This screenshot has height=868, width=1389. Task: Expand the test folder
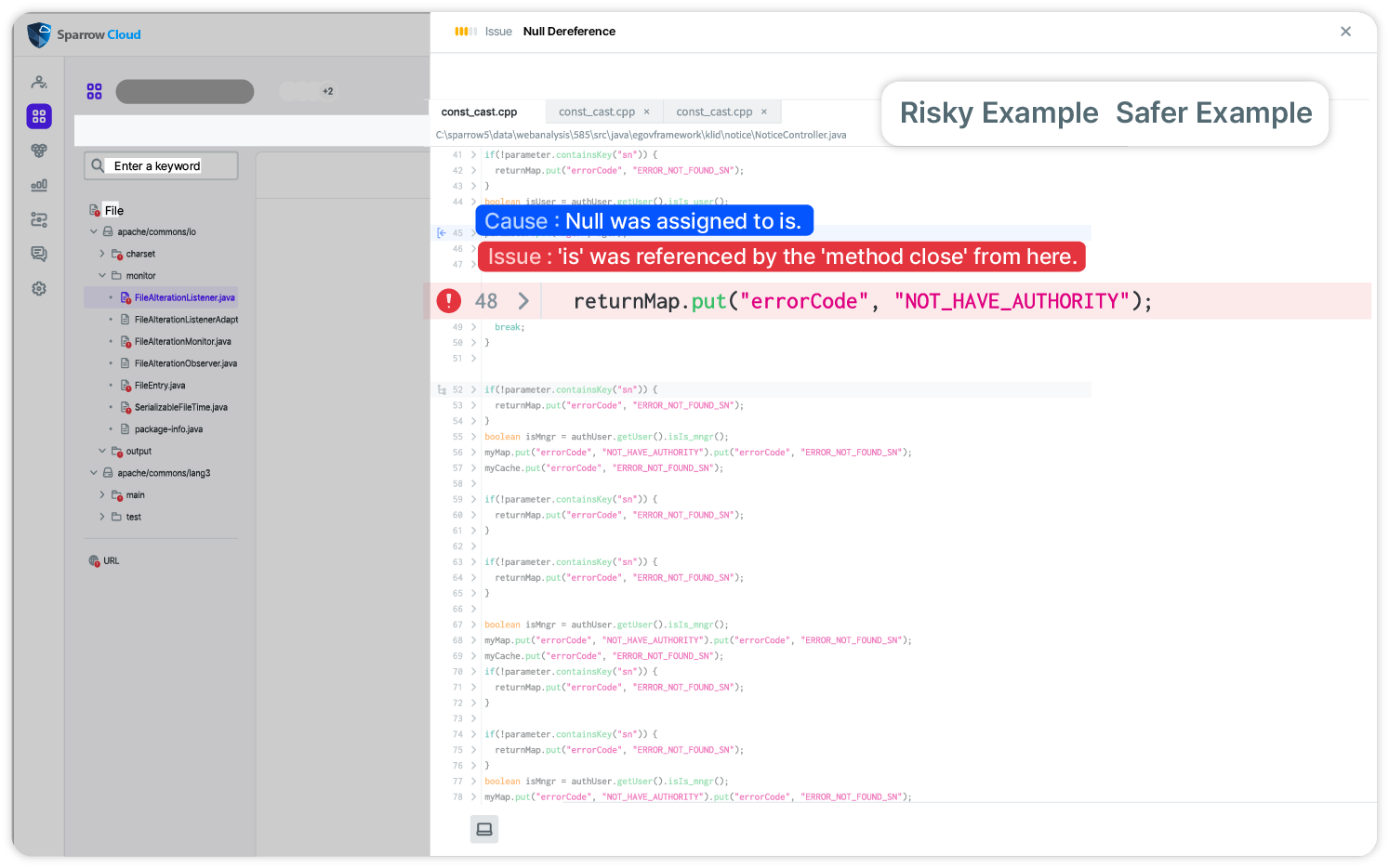pyautogui.click(x=102, y=517)
